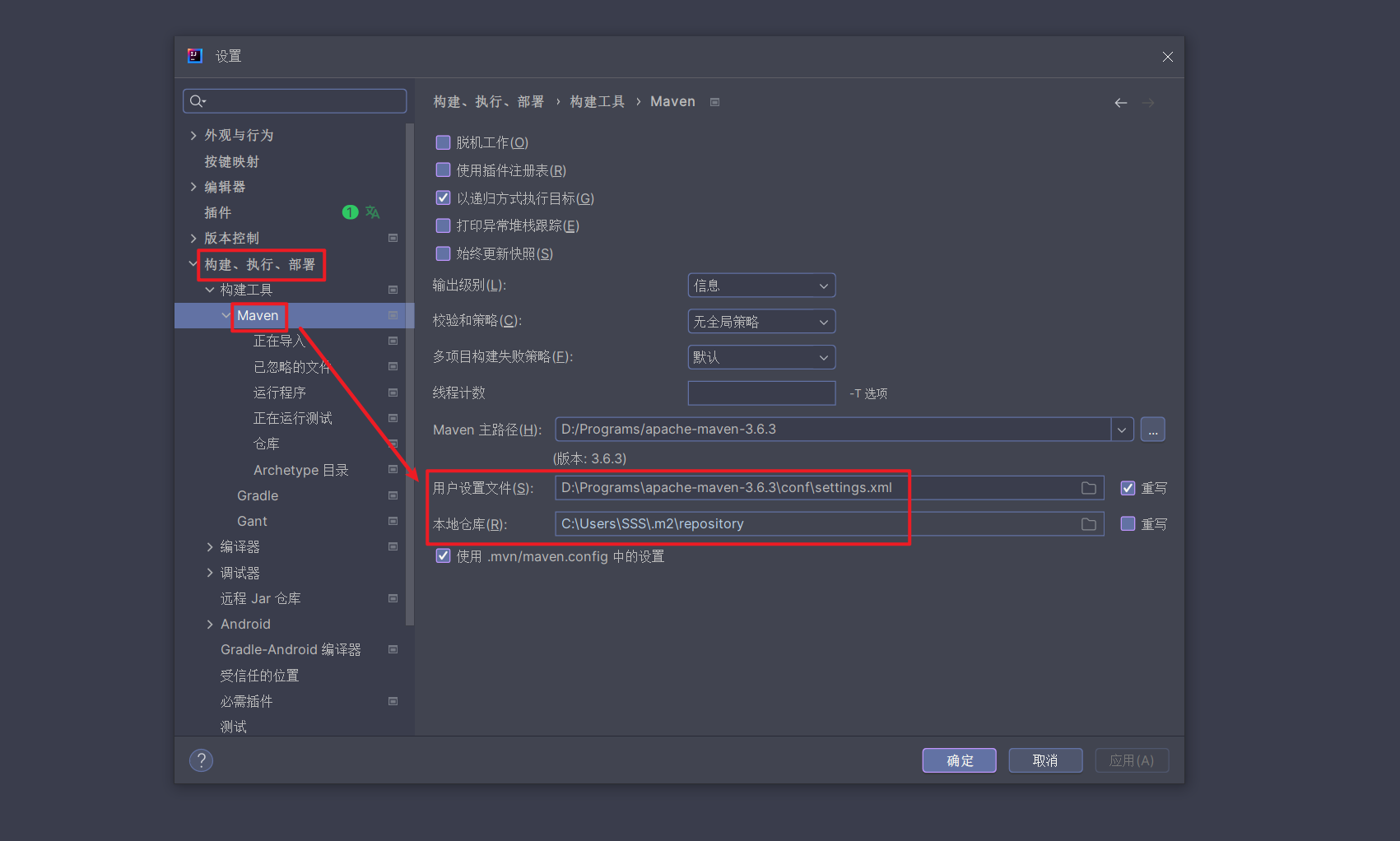Click 构建、执行、部署 in the breadcrumb

coord(489,102)
